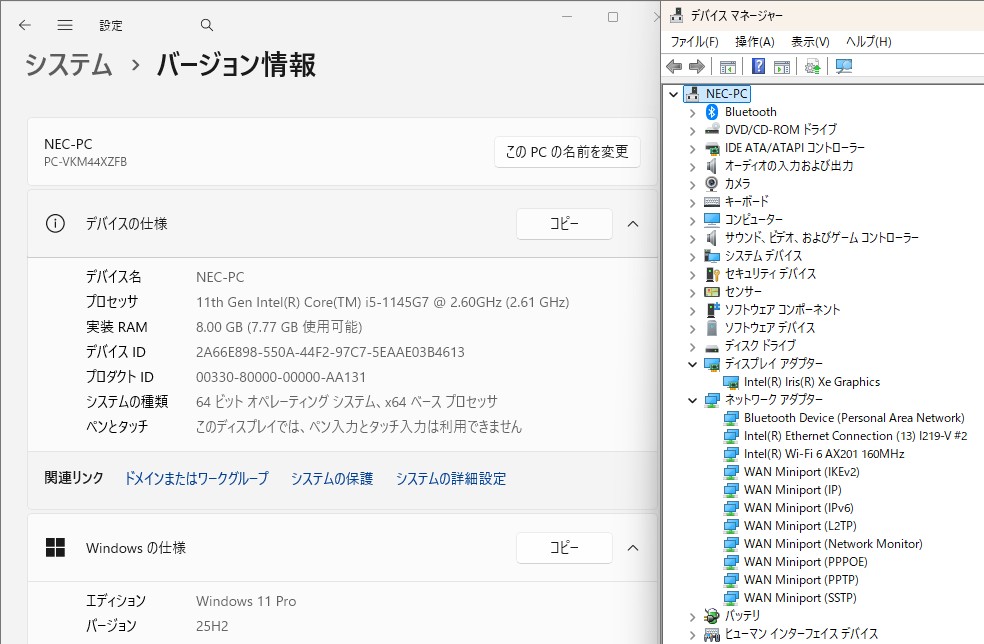Select Intel(R) Iris(R) Xe Graphics device
984x644 pixels.
point(811,382)
